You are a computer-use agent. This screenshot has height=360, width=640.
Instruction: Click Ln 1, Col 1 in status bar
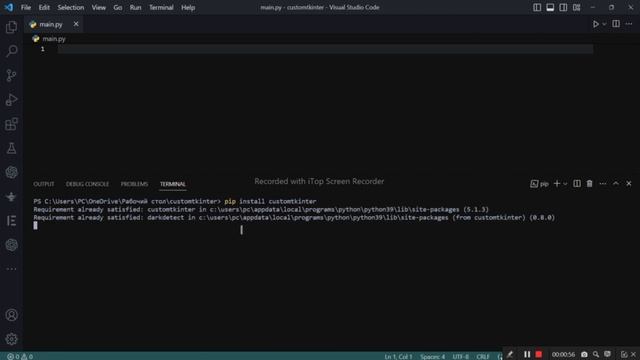tap(398, 356)
